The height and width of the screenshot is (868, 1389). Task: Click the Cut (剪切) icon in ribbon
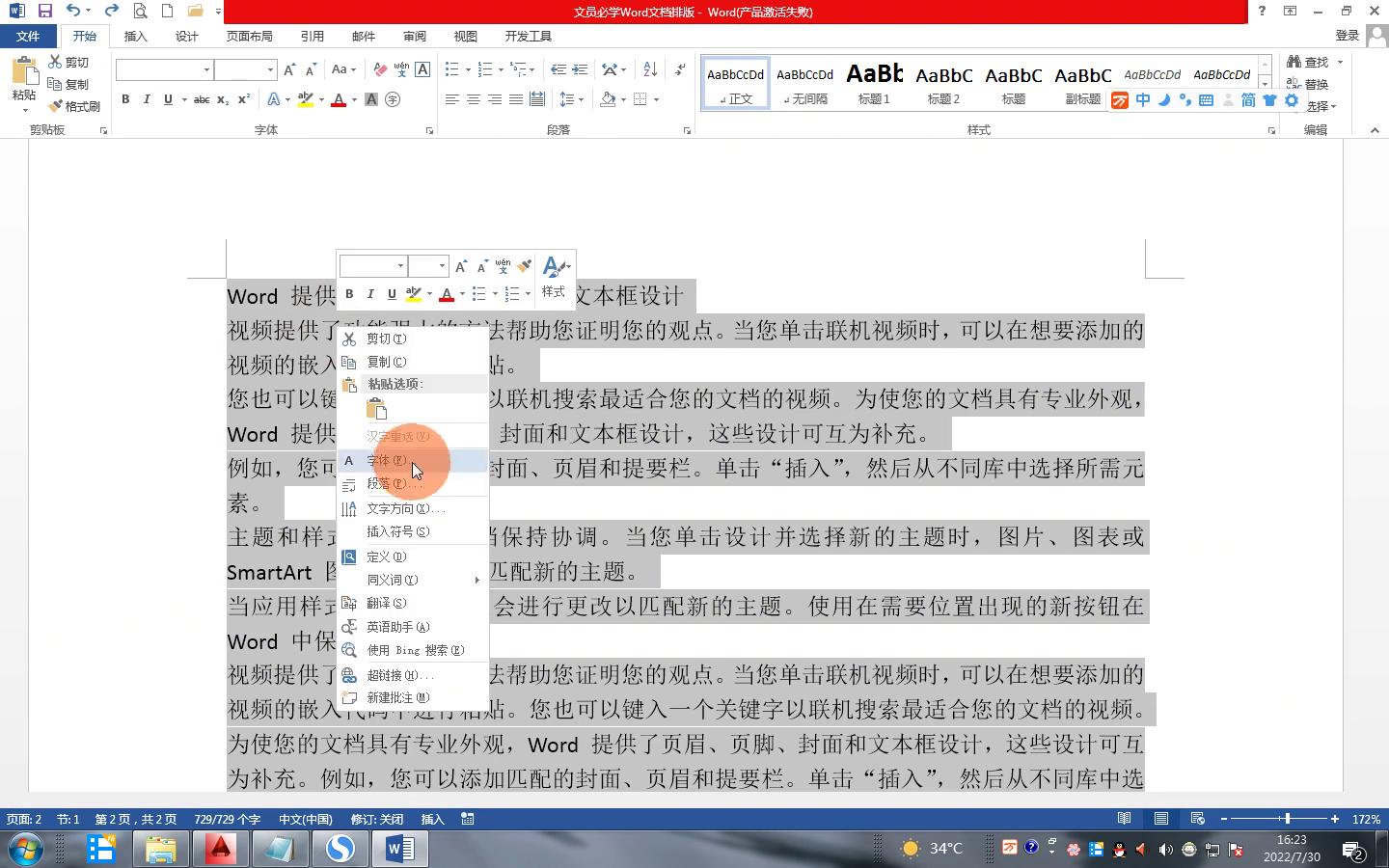tap(68, 62)
